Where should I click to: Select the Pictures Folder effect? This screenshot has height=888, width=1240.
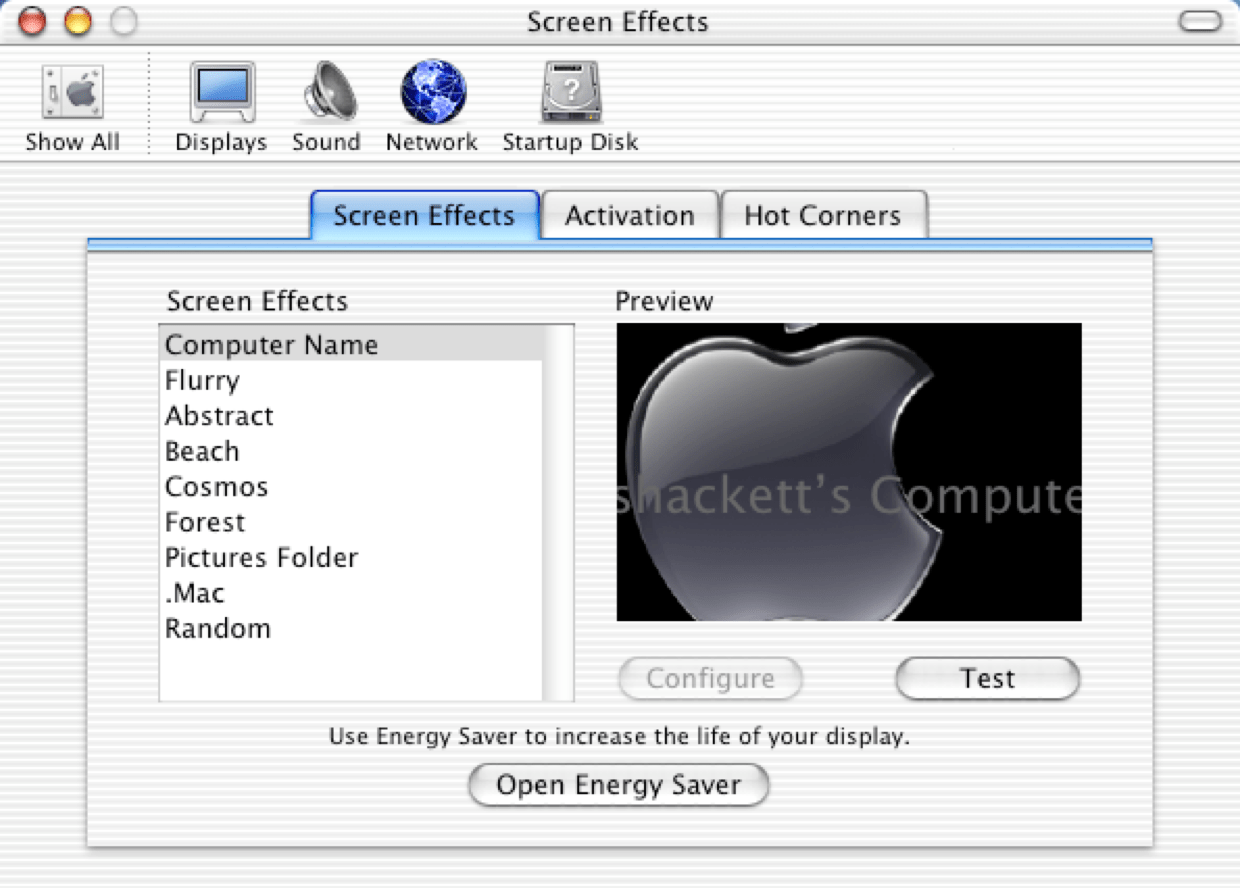(351, 558)
